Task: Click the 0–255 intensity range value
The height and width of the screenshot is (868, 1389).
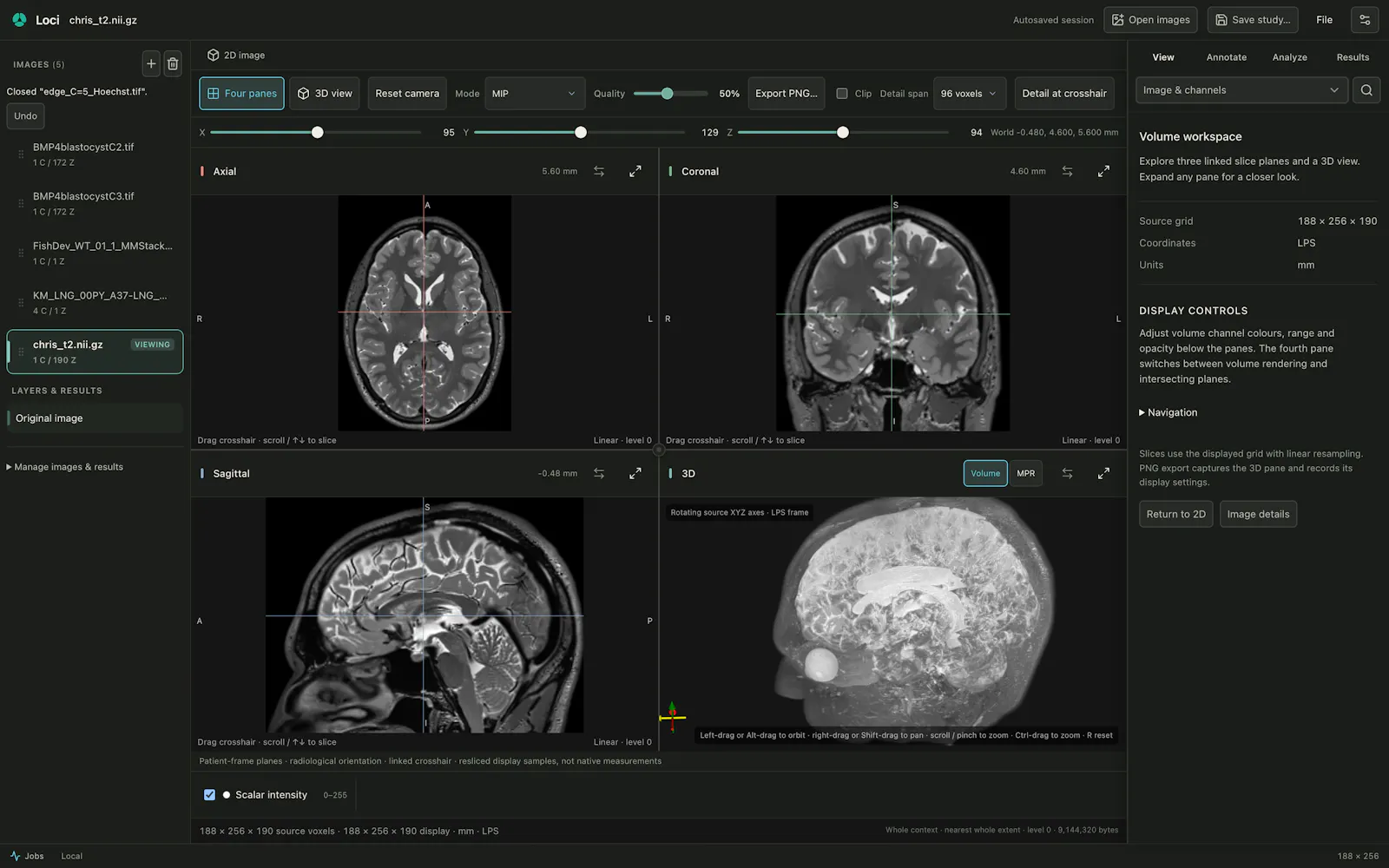Action: pyautogui.click(x=335, y=795)
